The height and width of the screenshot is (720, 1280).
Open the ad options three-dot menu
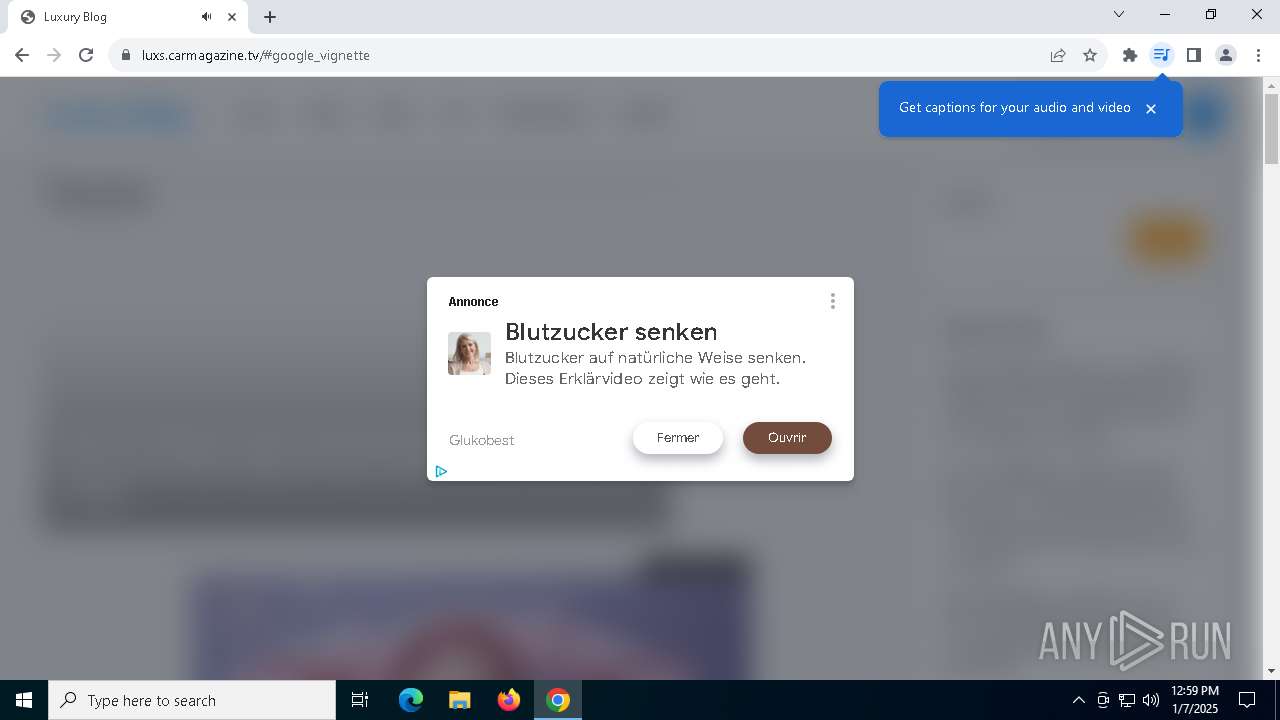pyautogui.click(x=832, y=301)
